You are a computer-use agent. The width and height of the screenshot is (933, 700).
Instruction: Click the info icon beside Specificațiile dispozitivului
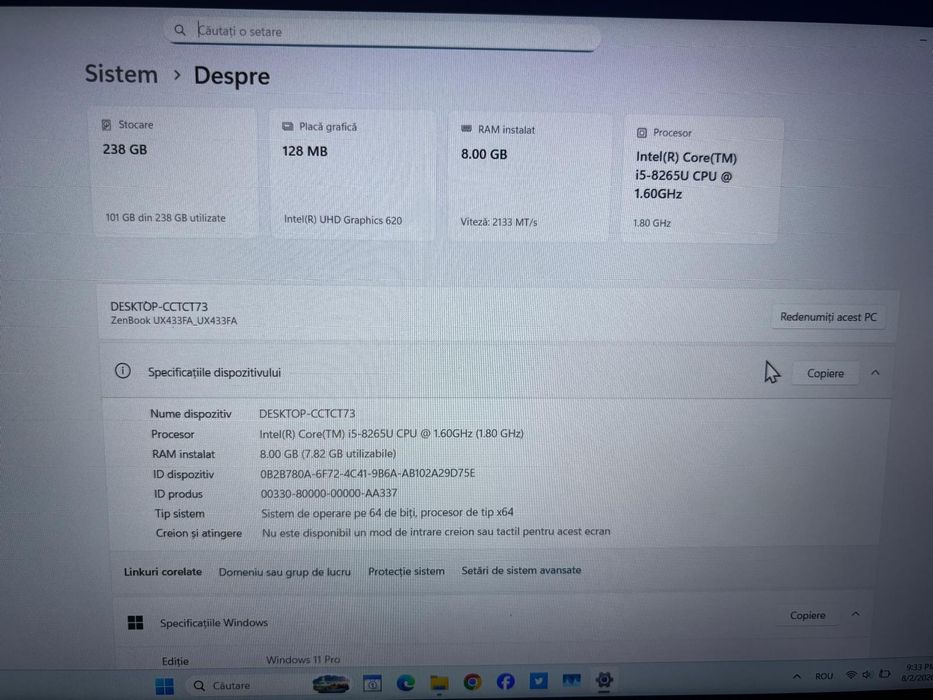pos(123,371)
